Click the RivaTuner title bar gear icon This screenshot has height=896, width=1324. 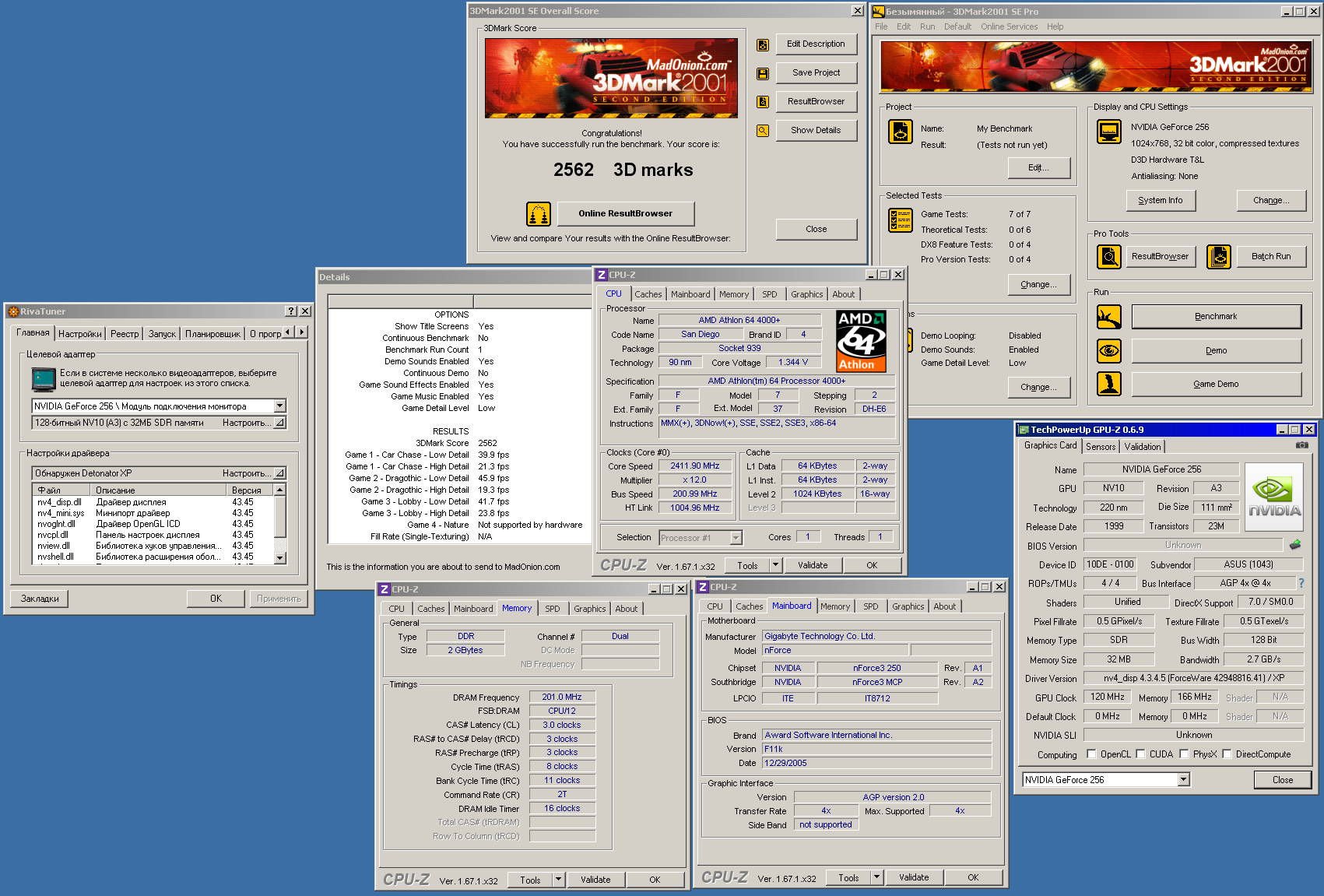click(13, 311)
